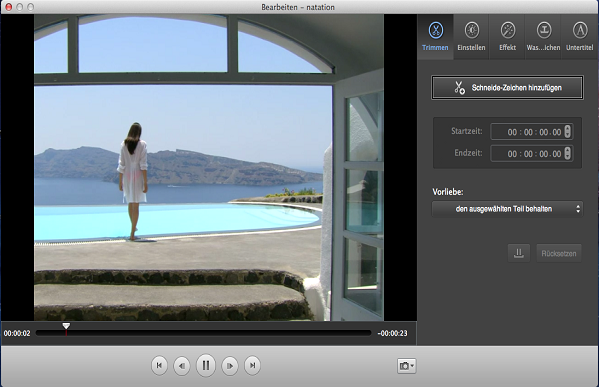Click the Rücksetzen button
The width and height of the screenshot is (599, 387).
click(x=559, y=253)
